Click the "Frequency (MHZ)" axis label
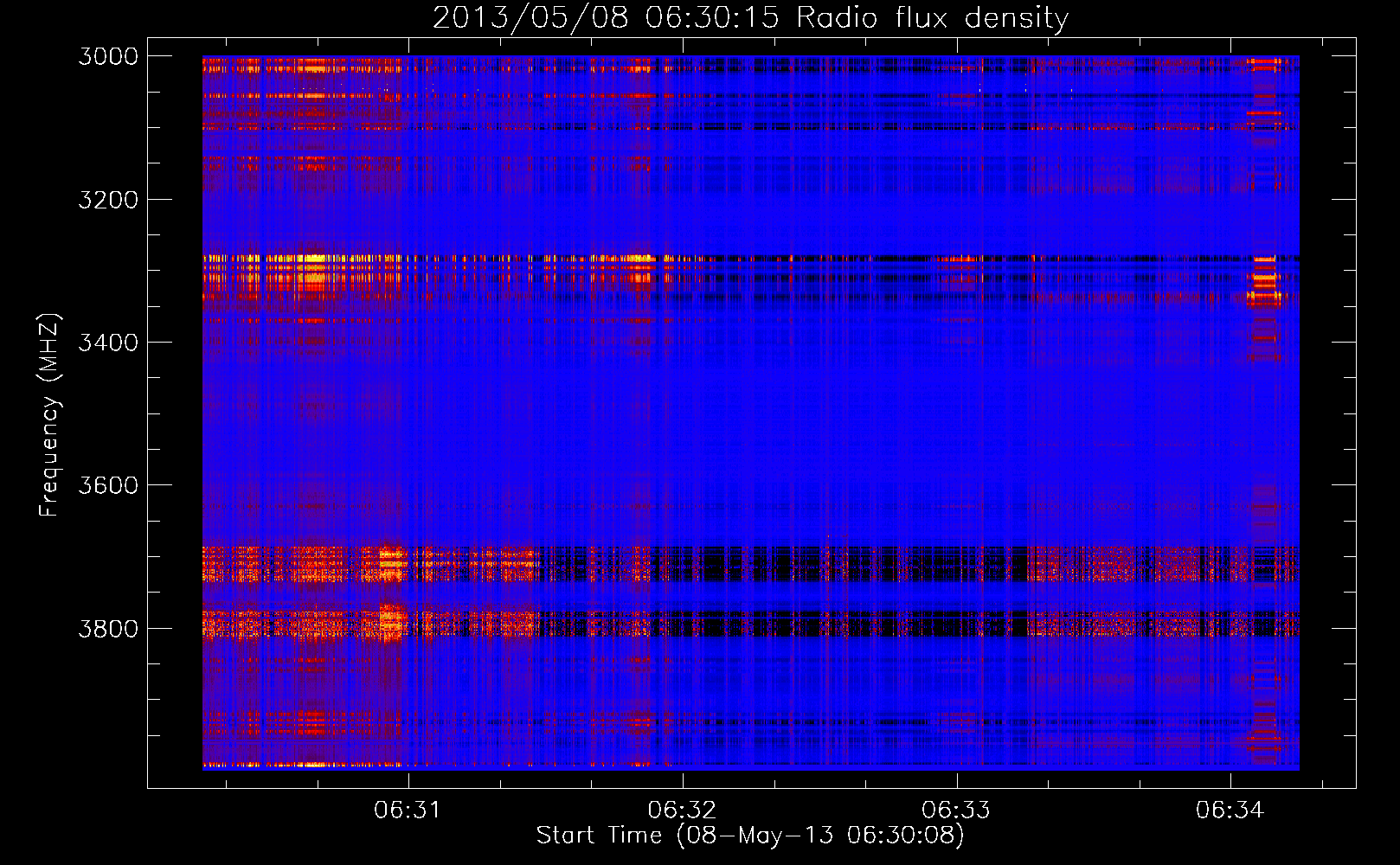1400x865 pixels. [x=49, y=415]
